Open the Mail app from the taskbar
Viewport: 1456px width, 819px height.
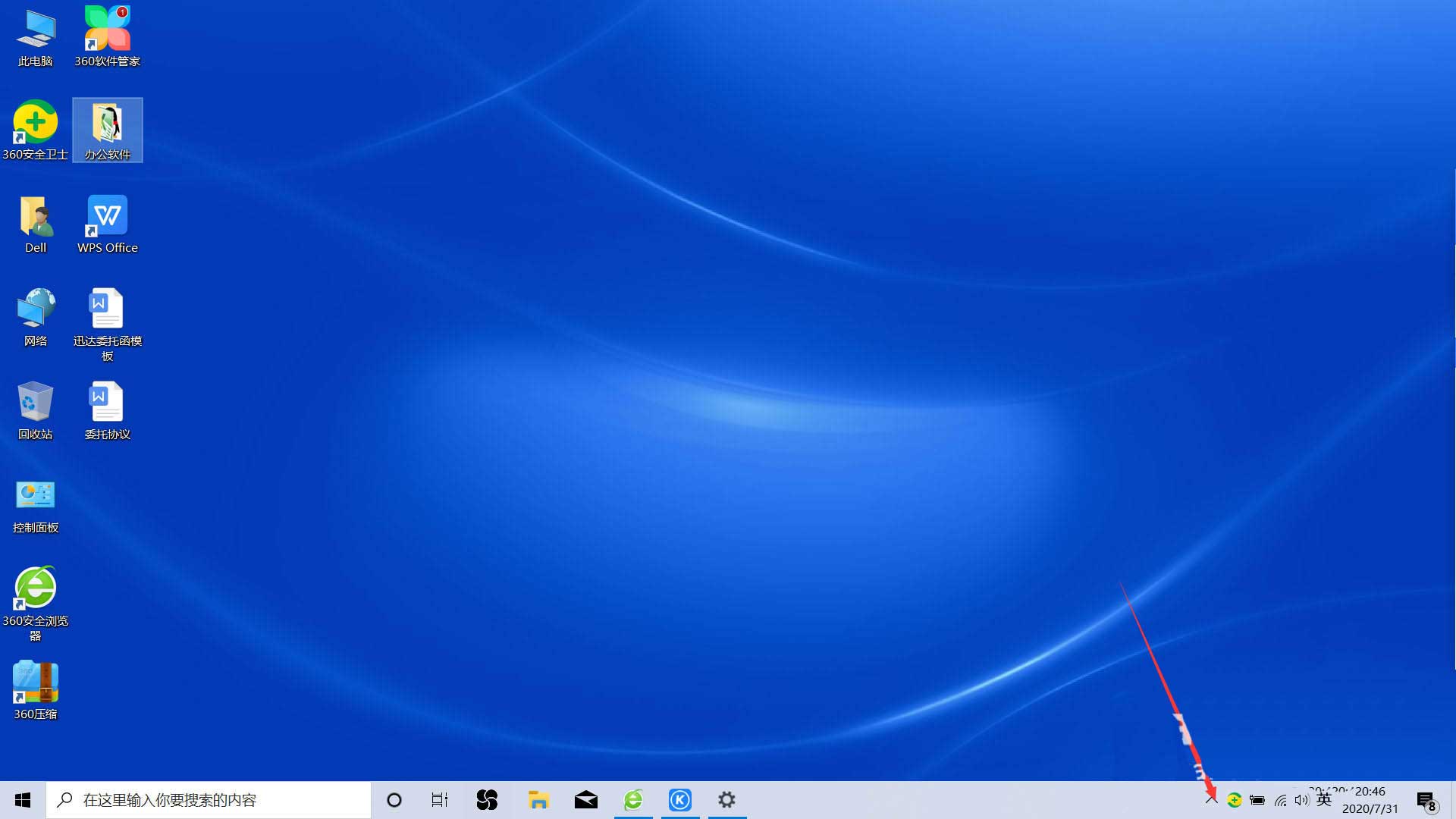585,799
